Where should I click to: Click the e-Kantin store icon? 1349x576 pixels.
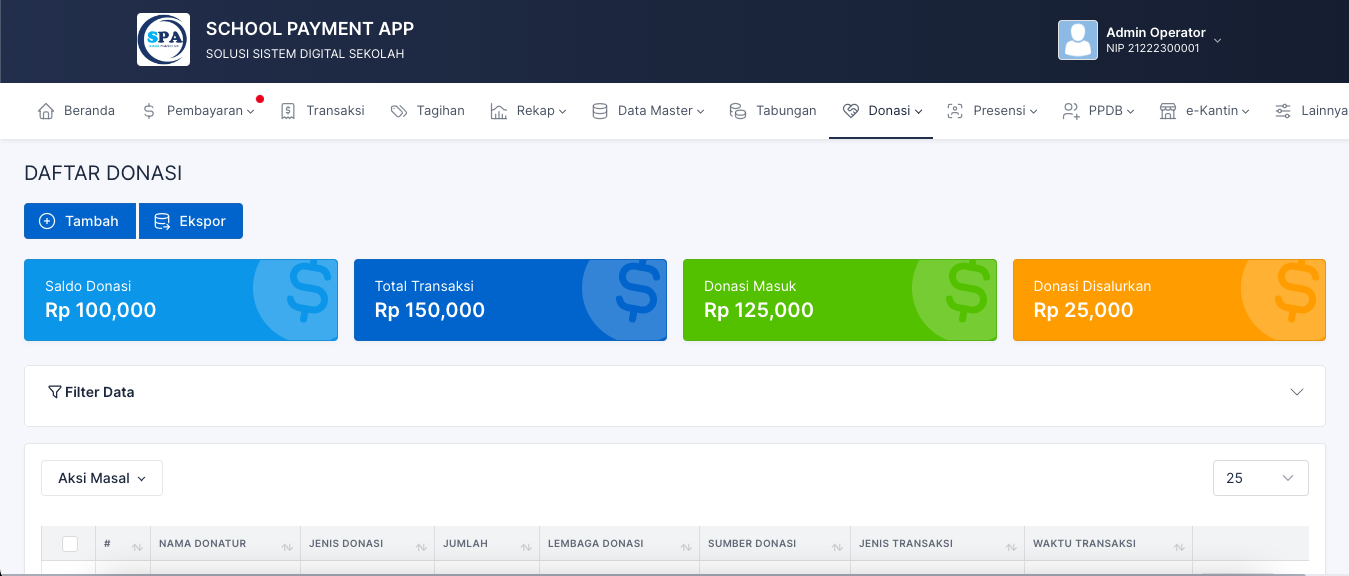point(1167,111)
